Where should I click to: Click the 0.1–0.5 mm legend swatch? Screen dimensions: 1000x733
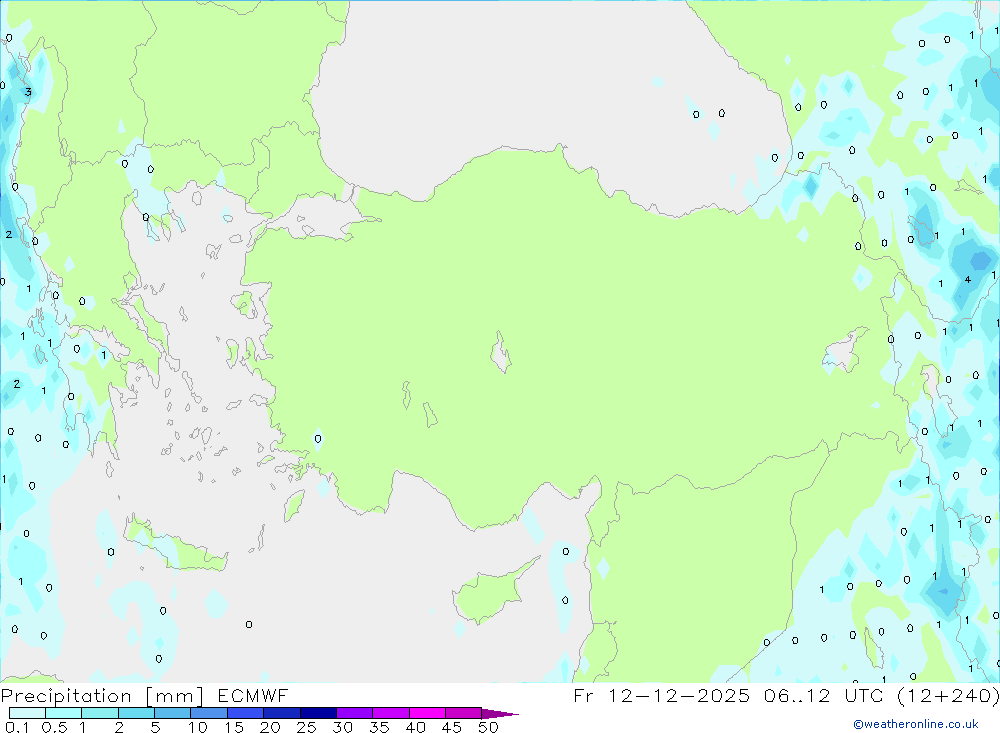pyautogui.click(x=27, y=713)
